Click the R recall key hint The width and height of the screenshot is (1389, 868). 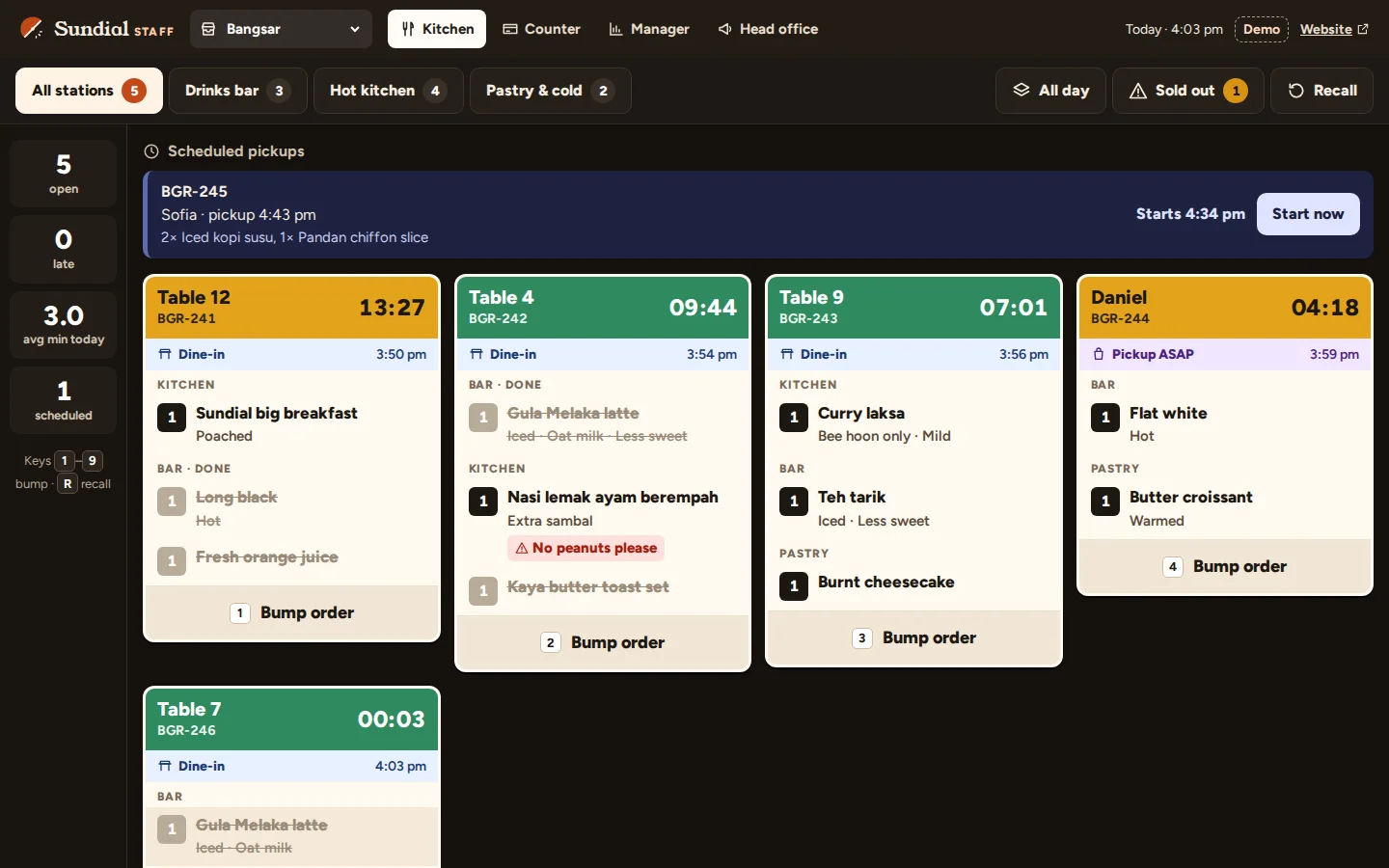tap(67, 484)
